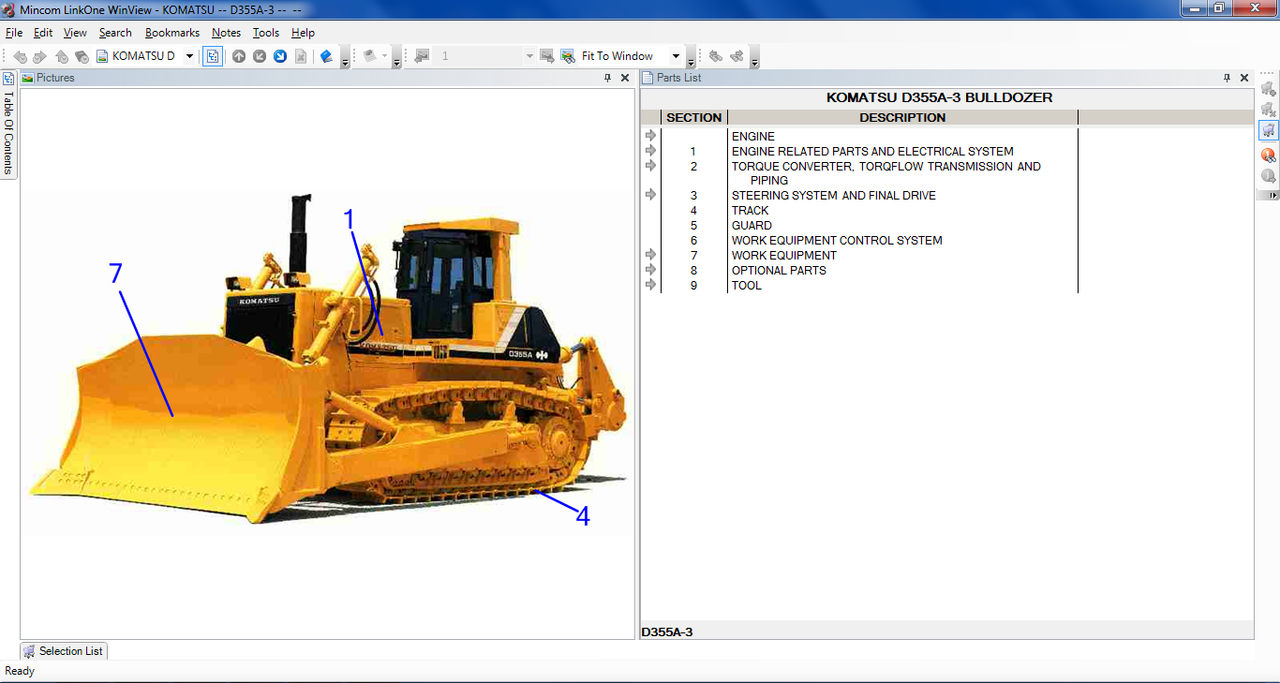Close the Pictures panel
This screenshot has width=1280, height=683.
(x=625, y=78)
